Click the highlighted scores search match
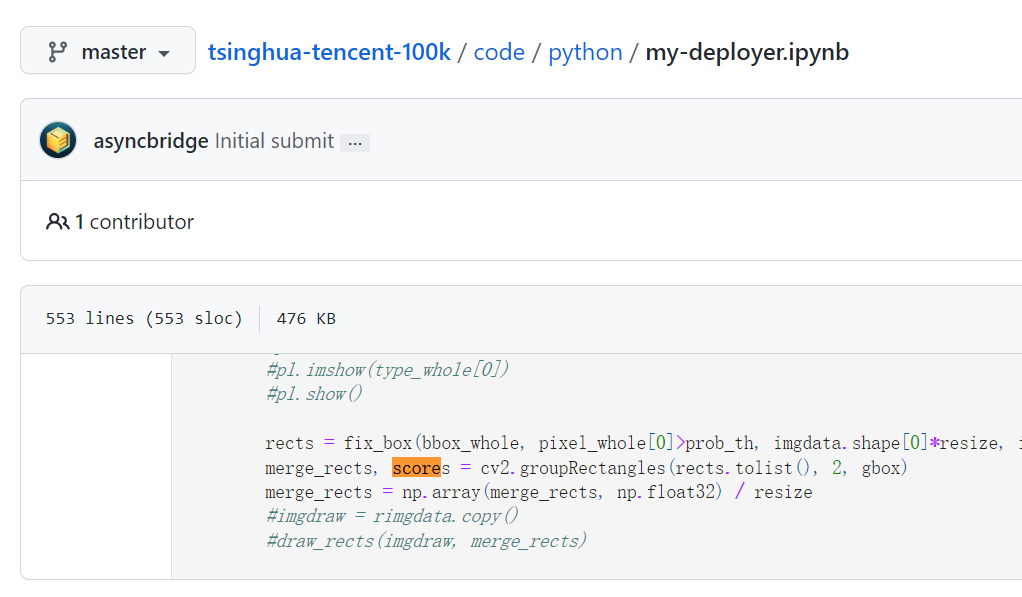Viewport: 1022px width, 597px height. tap(417, 468)
